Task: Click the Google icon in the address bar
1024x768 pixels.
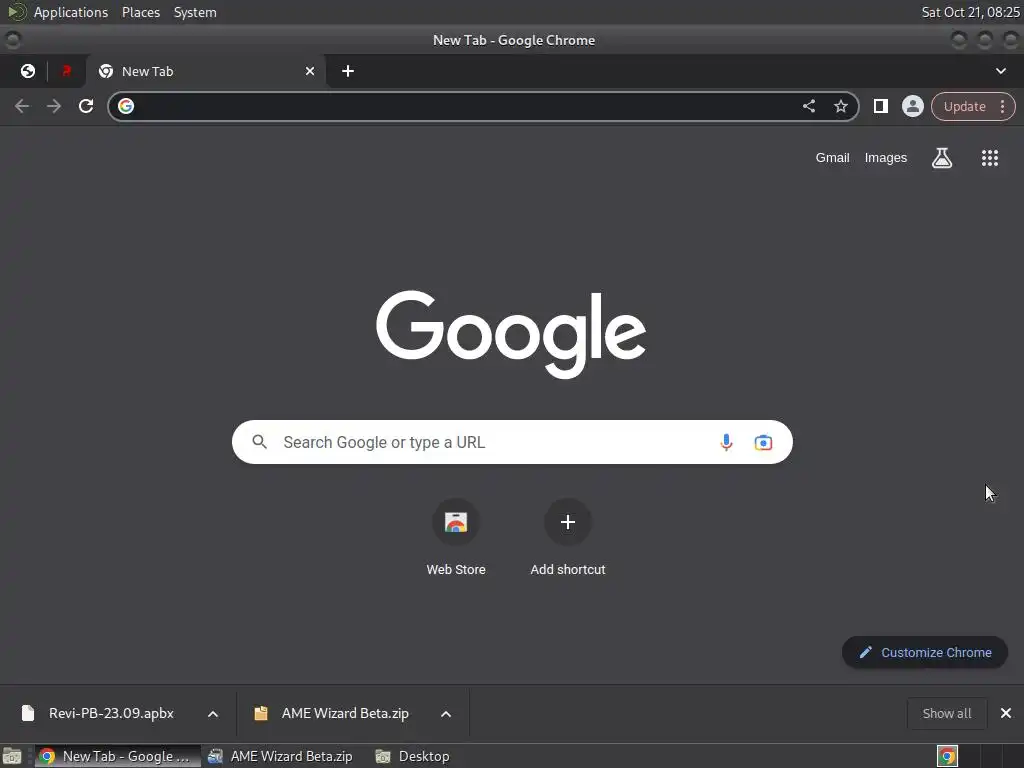Action: coord(126,106)
